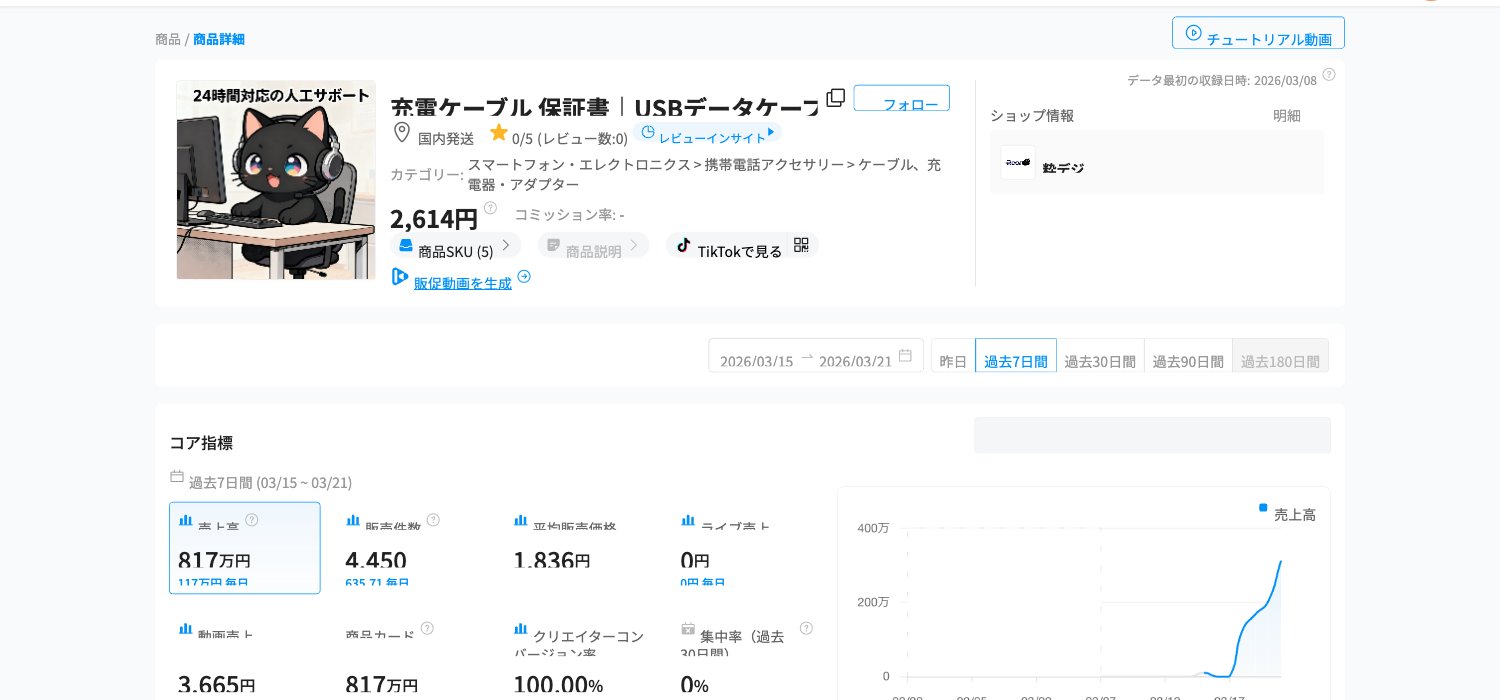Click the フォロー follow button
The height and width of the screenshot is (700, 1500).
pos(901,98)
